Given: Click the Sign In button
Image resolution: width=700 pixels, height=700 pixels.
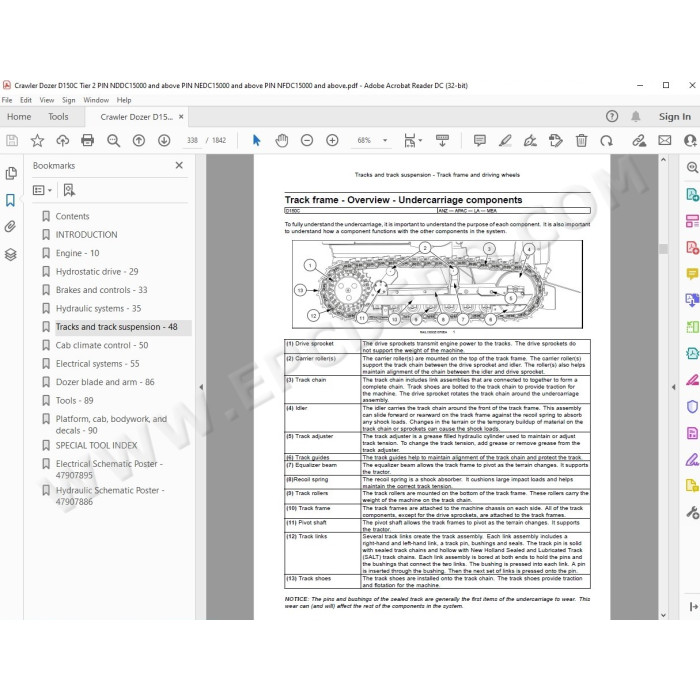Looking at the screenshot, I should click(x=675, y=117).
